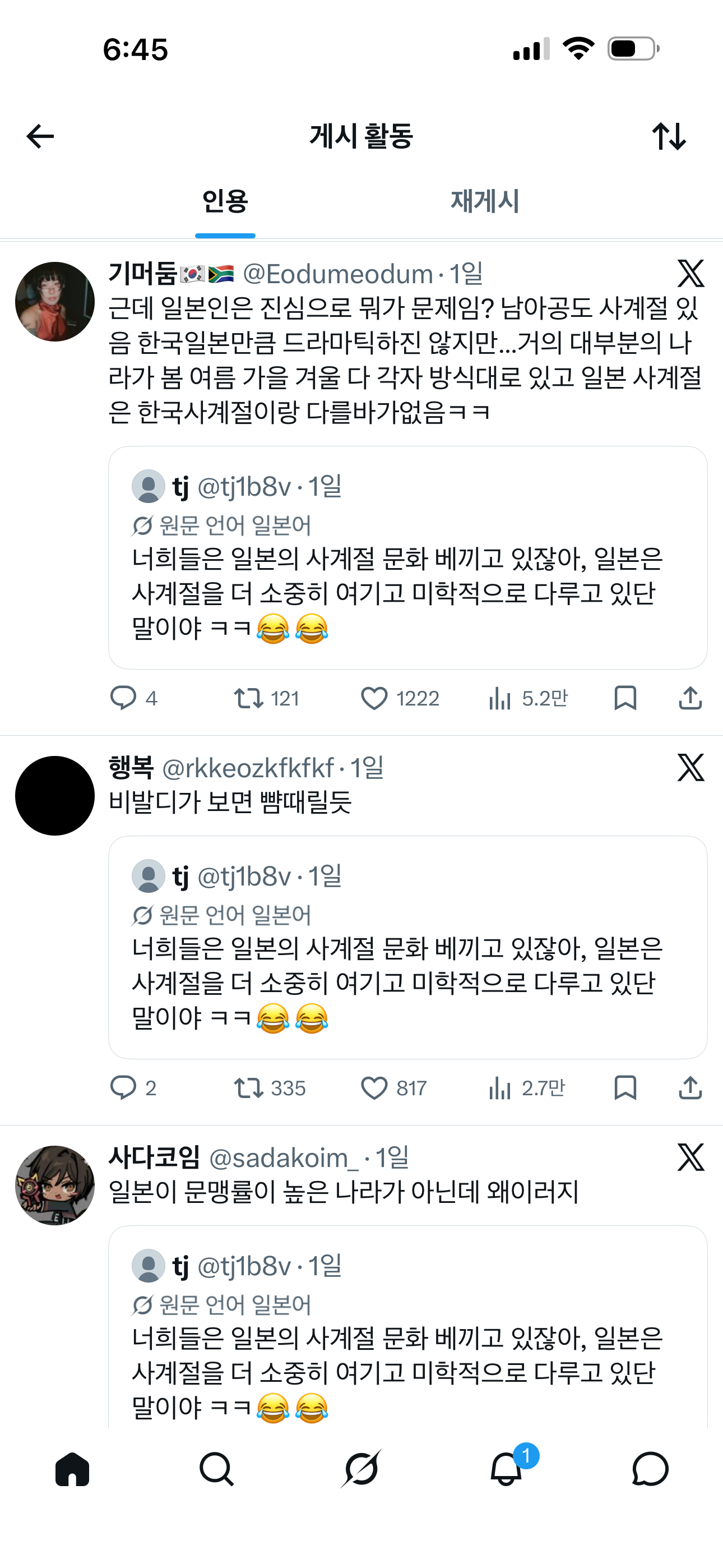723x1568 pixels.
Task: Open the Search tab in bottom bar
Action: (217, 1469)
